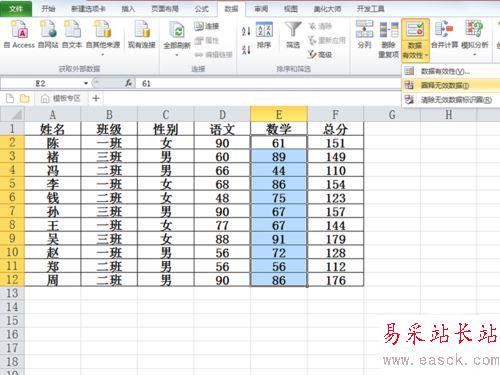Open the Name Box dropdown arrow
The width and height of the screenshot is (500, 375).
coord(86,83)
